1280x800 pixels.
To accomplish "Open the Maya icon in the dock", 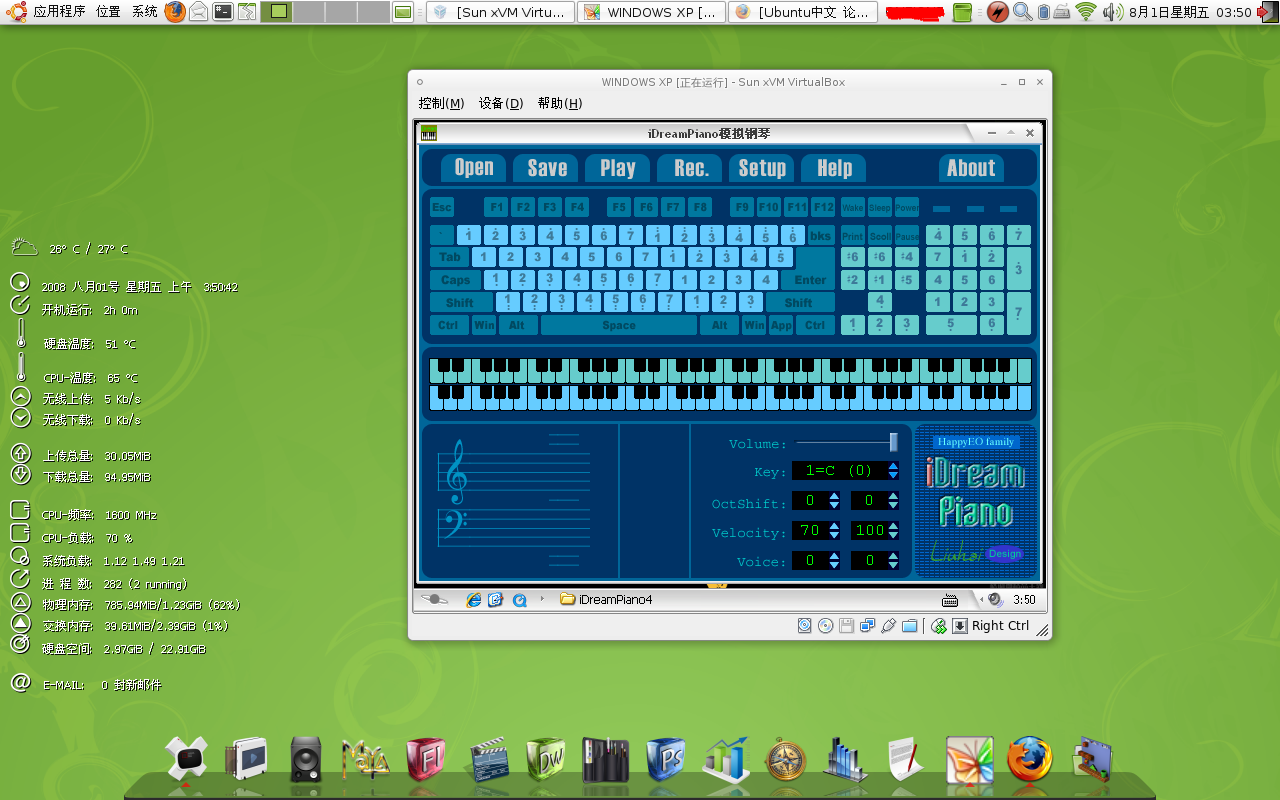I will coord(366,760).
